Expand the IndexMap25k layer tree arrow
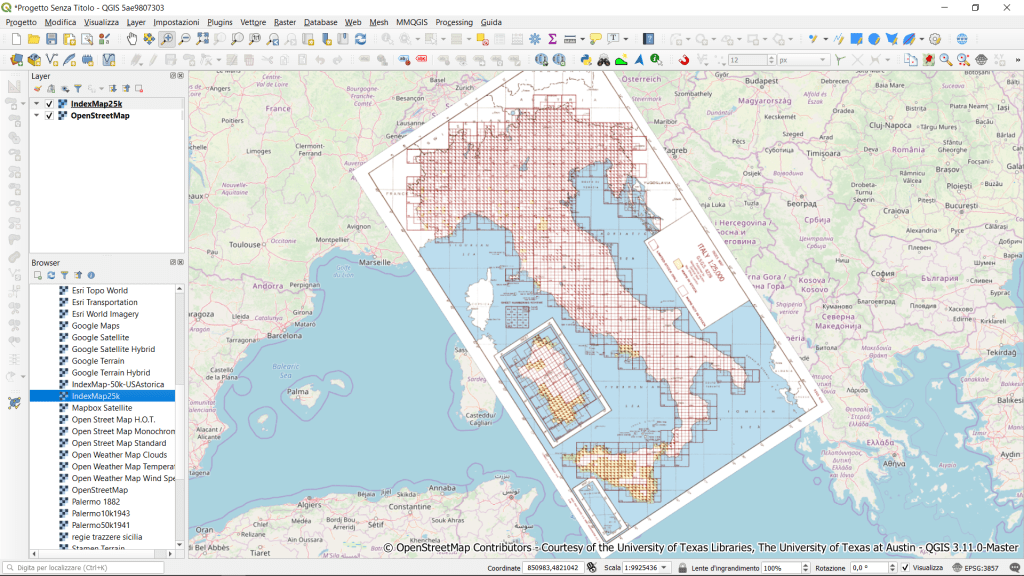This screenshot has width=1024, height=576. coord(37,104)
